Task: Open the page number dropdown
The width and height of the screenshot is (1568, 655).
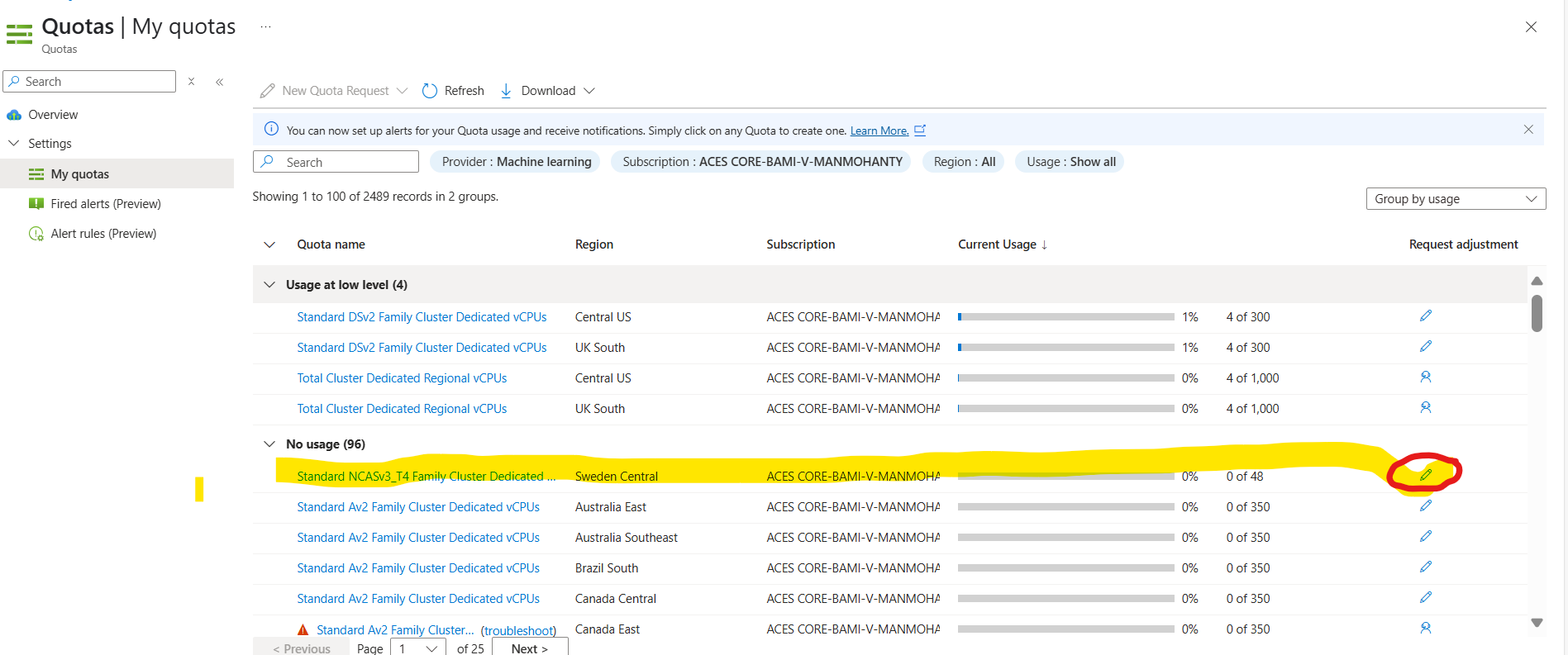Action: [418, 648]
